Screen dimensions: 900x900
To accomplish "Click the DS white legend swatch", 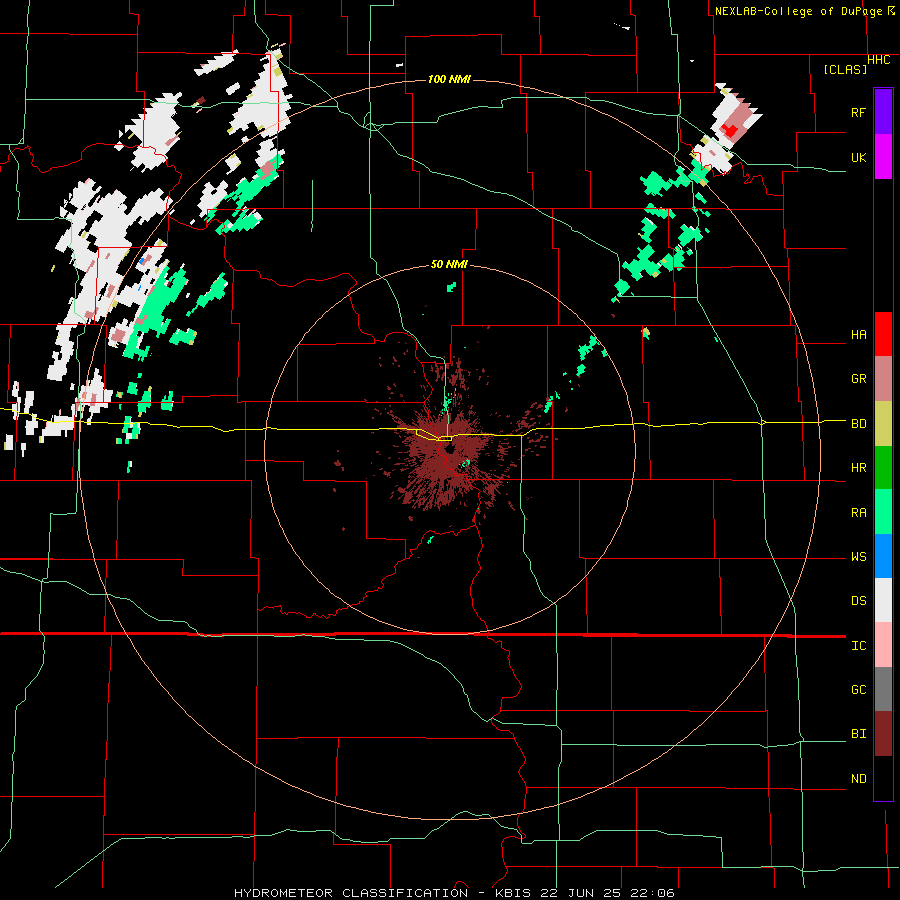I will (883, 600).
